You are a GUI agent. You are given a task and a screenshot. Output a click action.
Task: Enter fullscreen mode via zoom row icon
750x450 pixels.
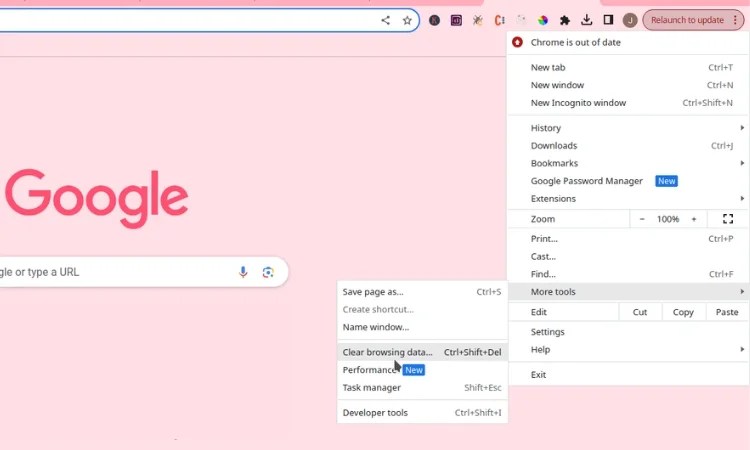[728, 219]
